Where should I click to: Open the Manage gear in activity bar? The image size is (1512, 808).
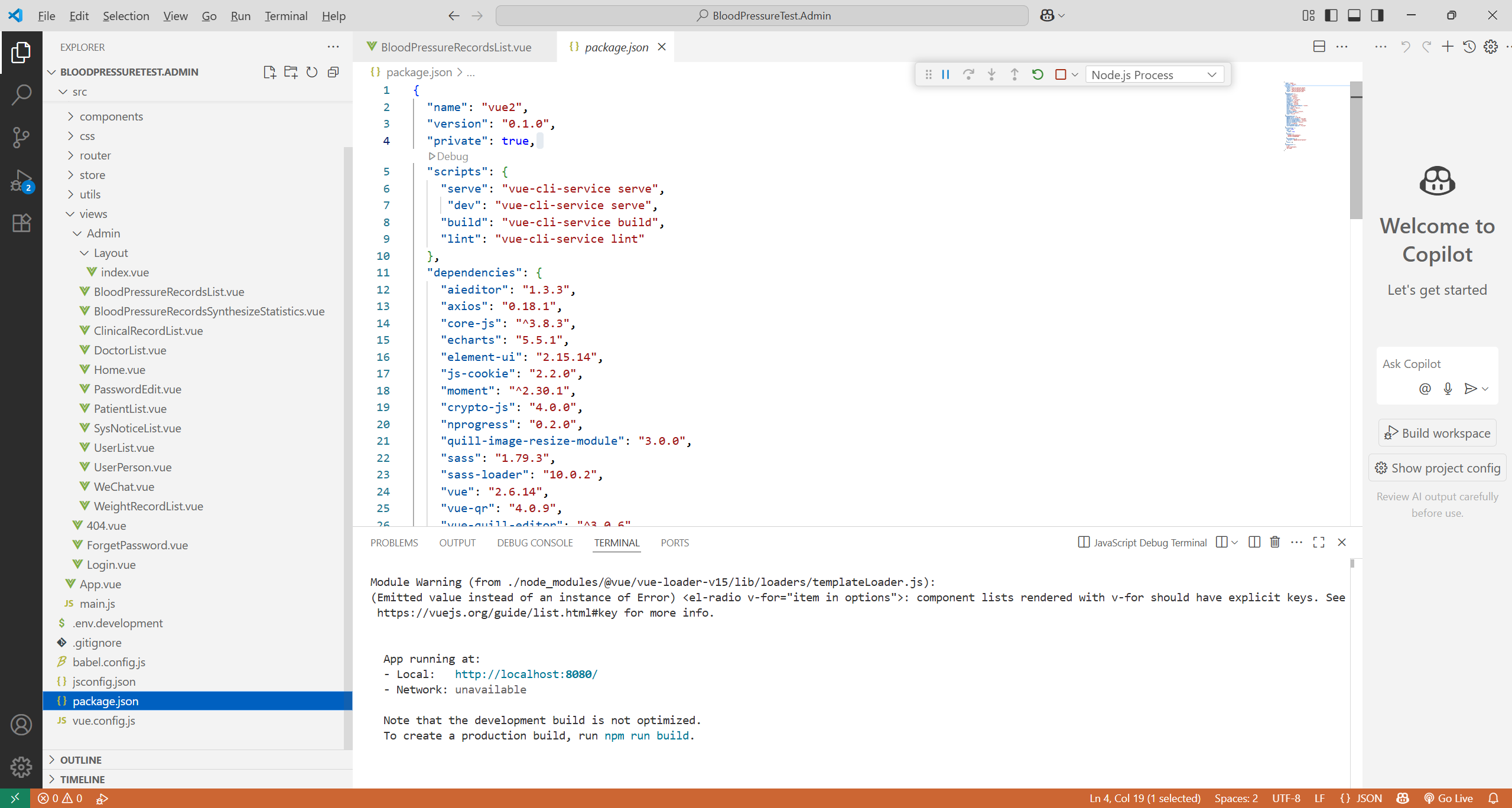(x=21, y=767)
